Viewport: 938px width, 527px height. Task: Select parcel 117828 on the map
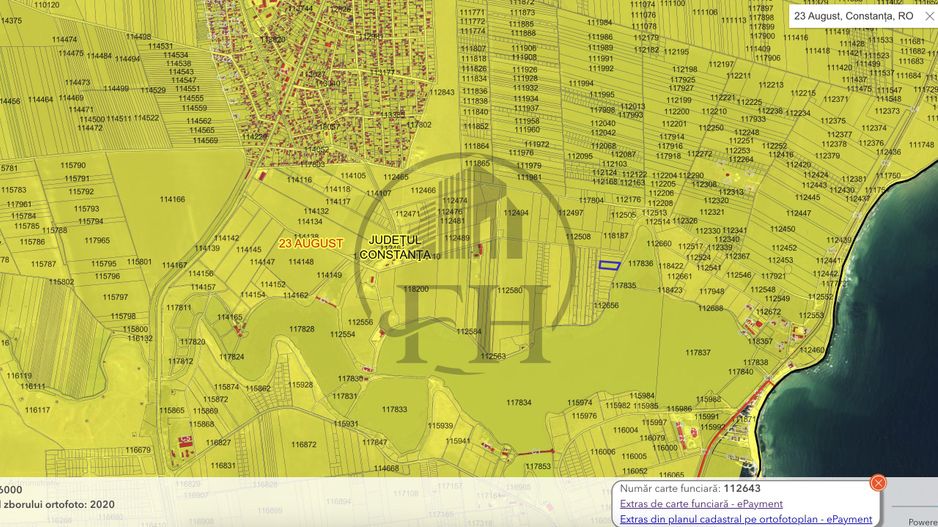pyautogui.click(x=301, y=329)
